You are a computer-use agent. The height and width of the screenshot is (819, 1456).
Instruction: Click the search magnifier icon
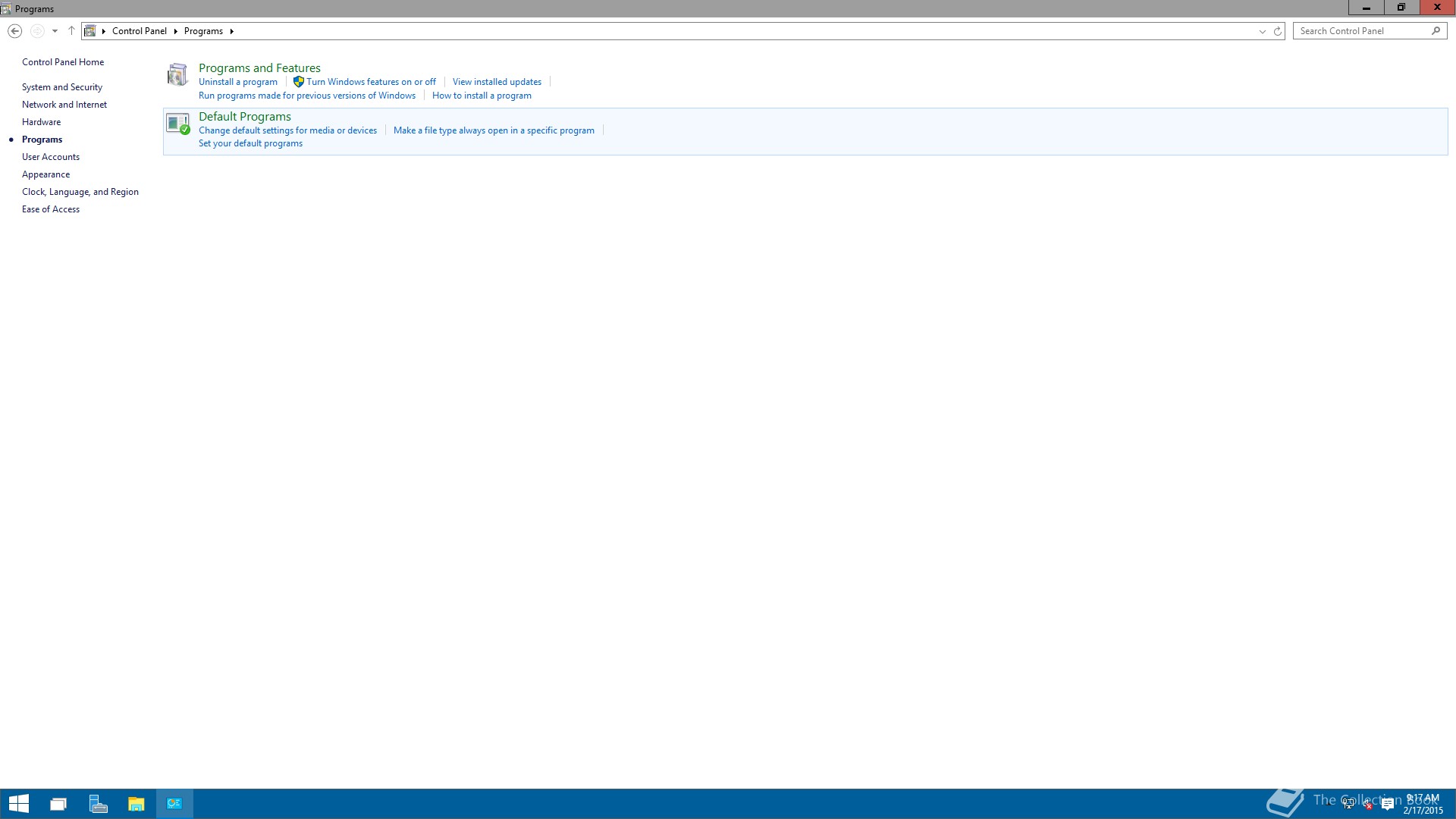pos(1436,31)
